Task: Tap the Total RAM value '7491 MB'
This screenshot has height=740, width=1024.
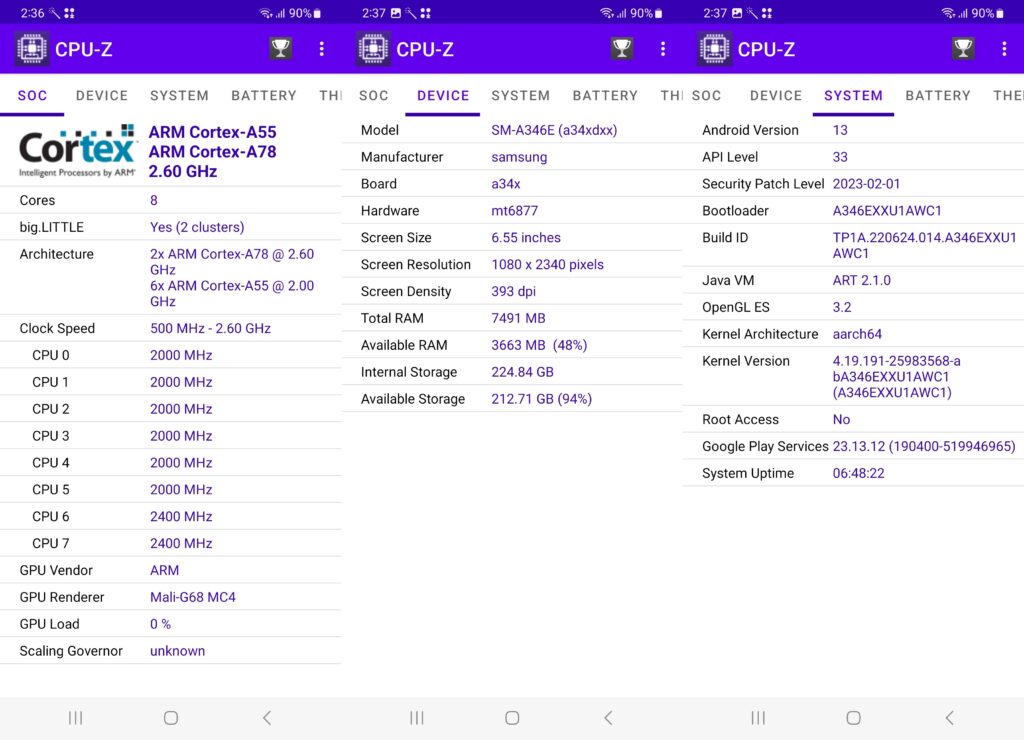Action: (x=519, y=318)
